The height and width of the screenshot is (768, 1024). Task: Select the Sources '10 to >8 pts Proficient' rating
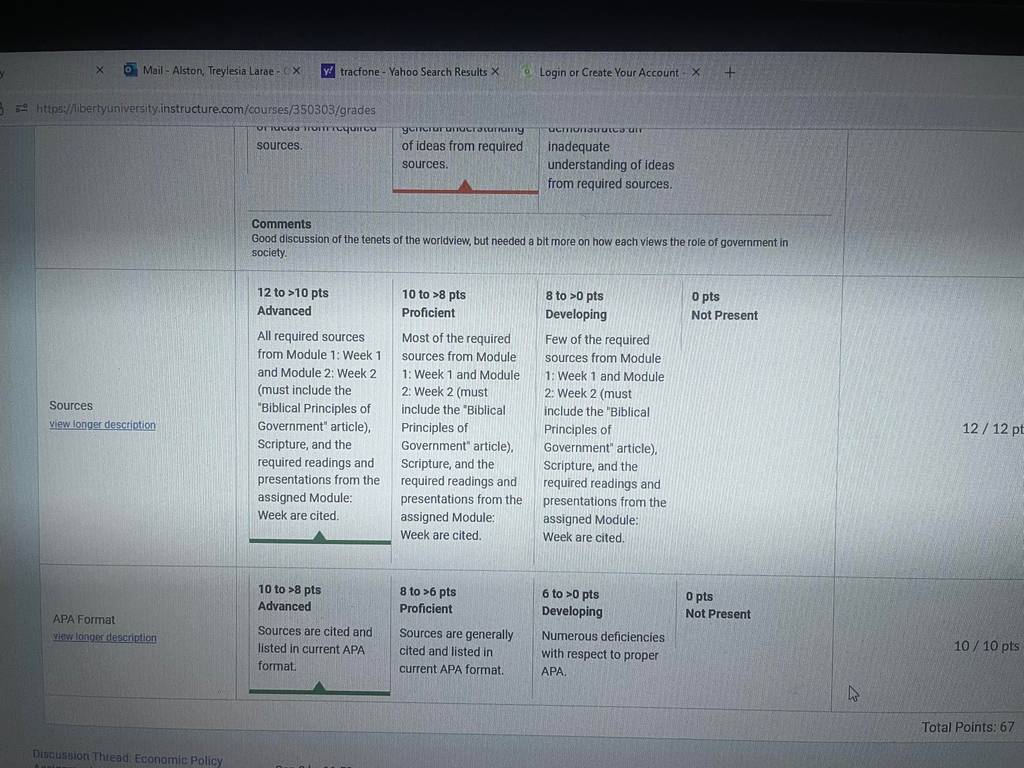coord(462,418)
